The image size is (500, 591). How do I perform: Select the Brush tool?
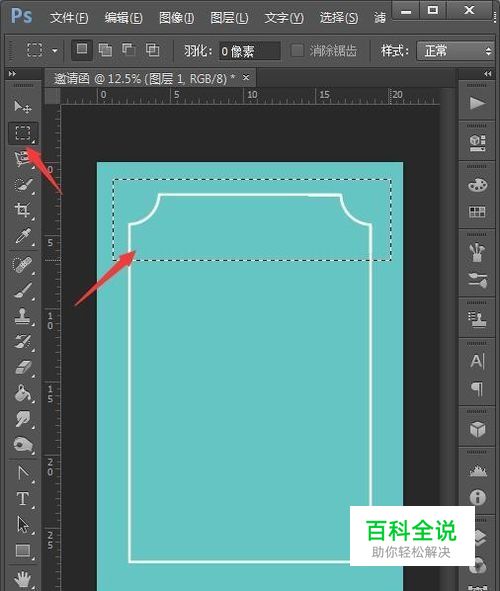[23, 291]
